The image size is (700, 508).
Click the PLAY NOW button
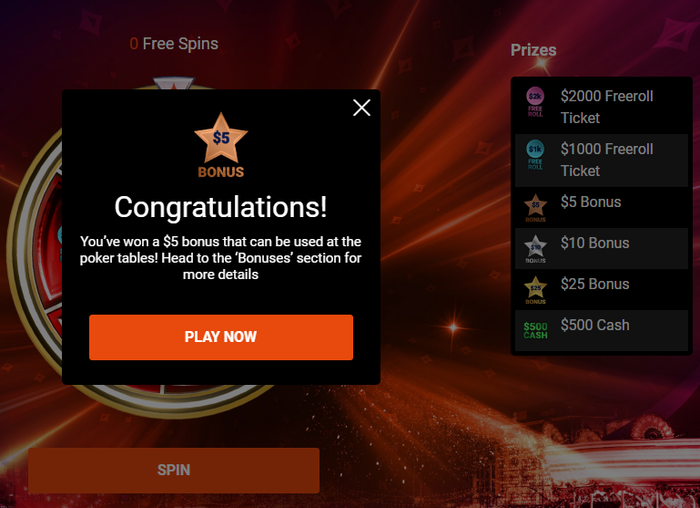[221, 337]
